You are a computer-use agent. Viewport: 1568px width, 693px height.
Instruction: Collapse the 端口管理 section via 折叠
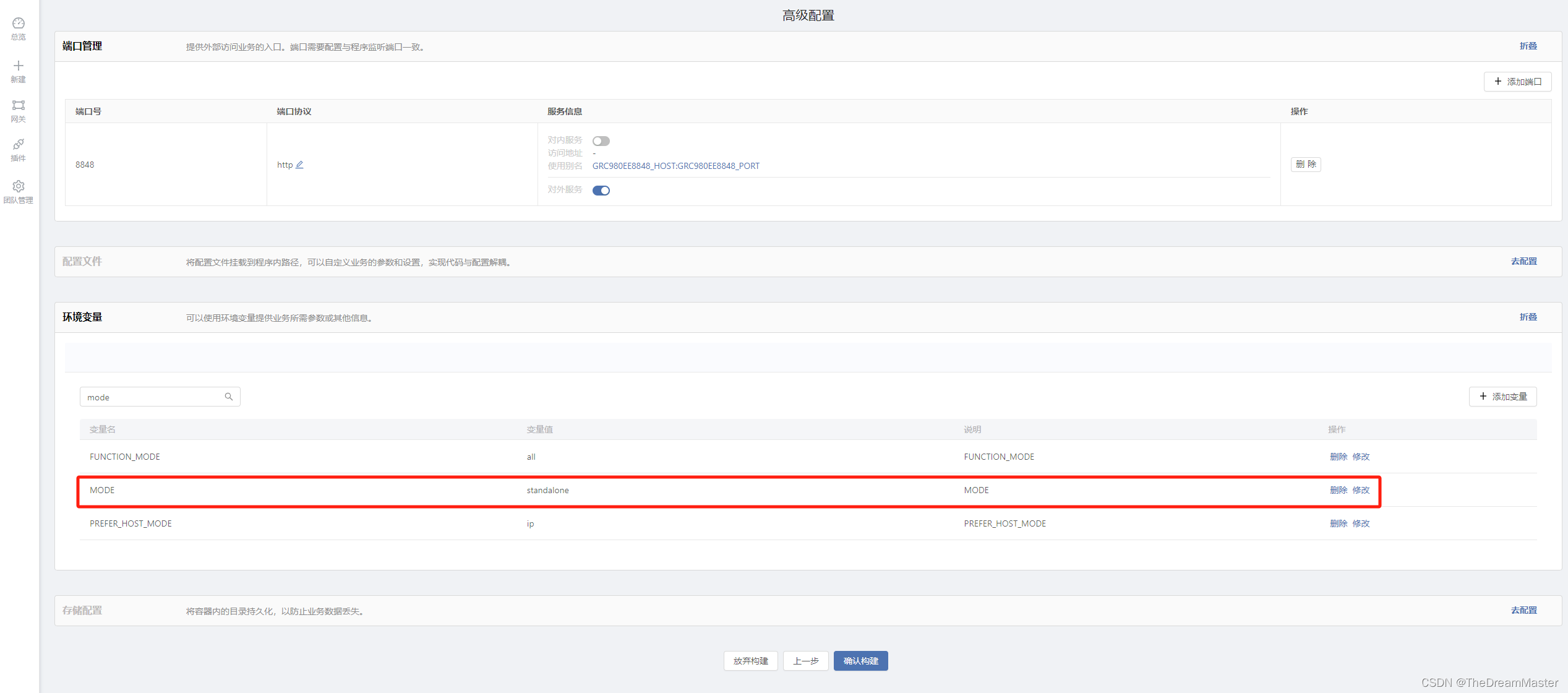pos(1528,46)
